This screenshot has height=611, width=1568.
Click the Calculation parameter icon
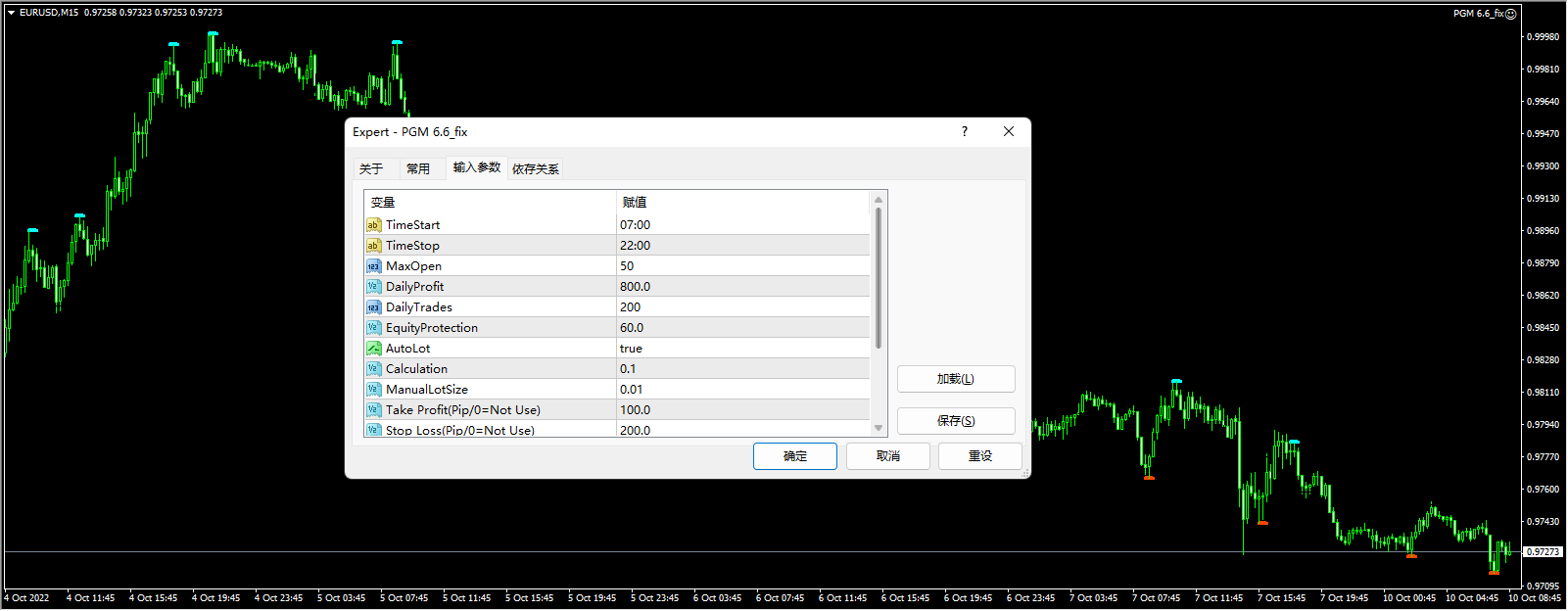click(373, 369)
